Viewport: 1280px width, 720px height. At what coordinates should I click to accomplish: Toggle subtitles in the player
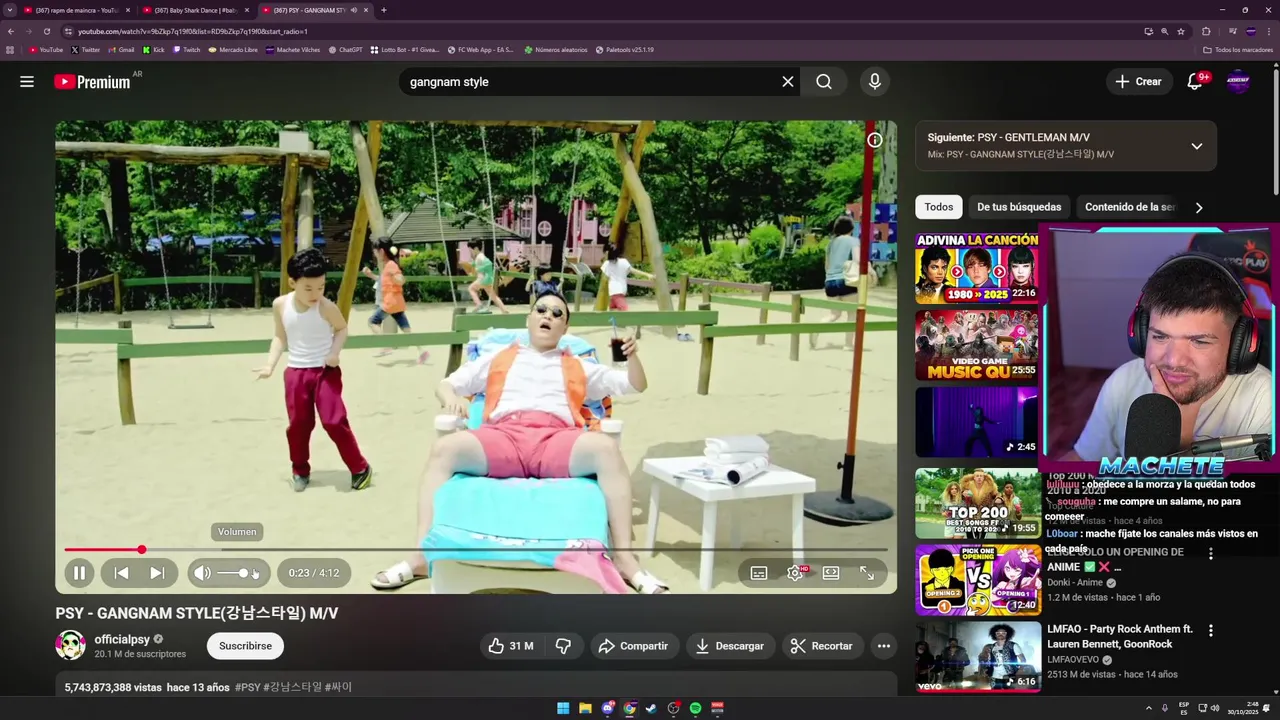point(759,573)
